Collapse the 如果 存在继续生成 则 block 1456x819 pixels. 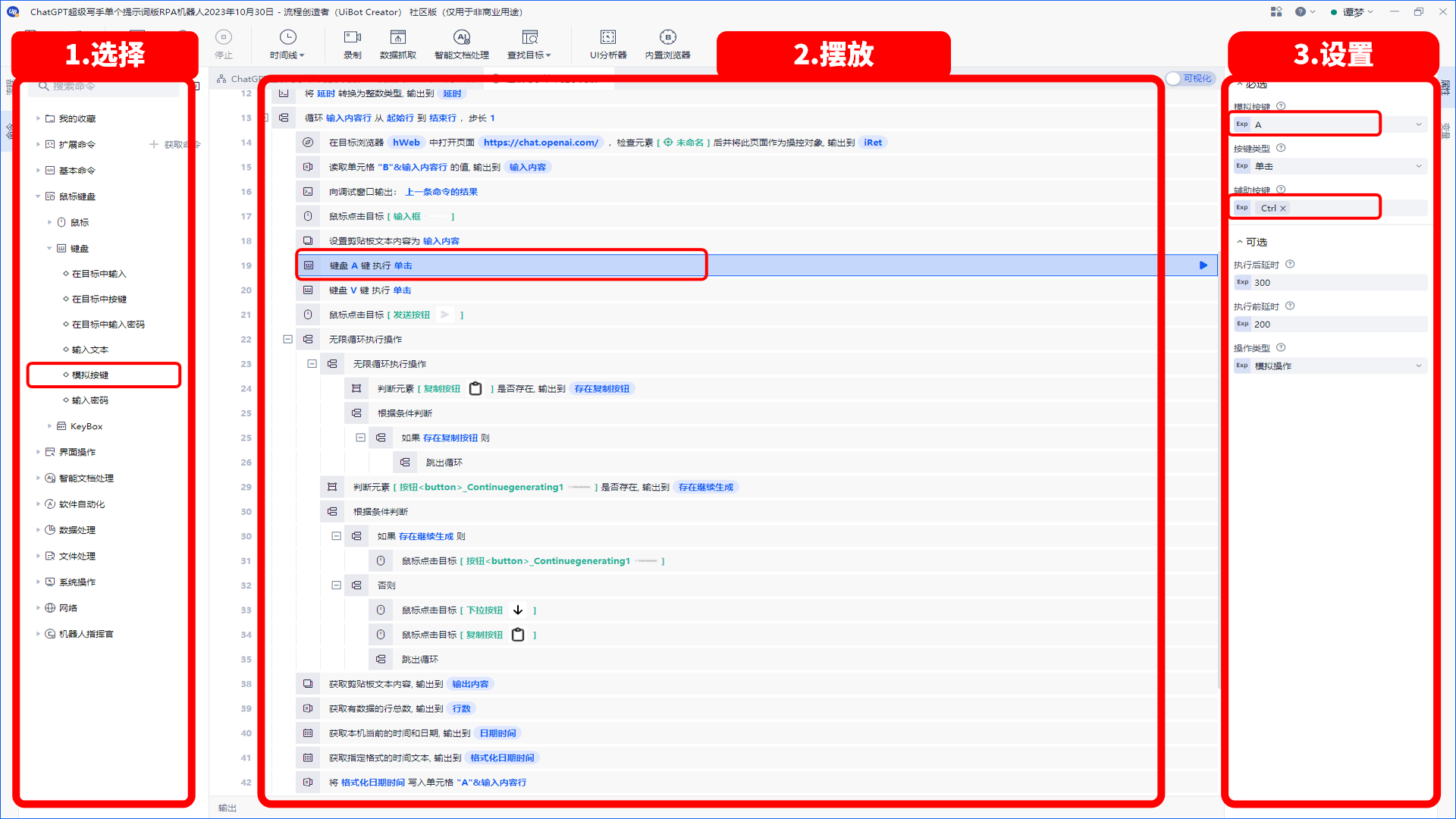click(336, 536)
